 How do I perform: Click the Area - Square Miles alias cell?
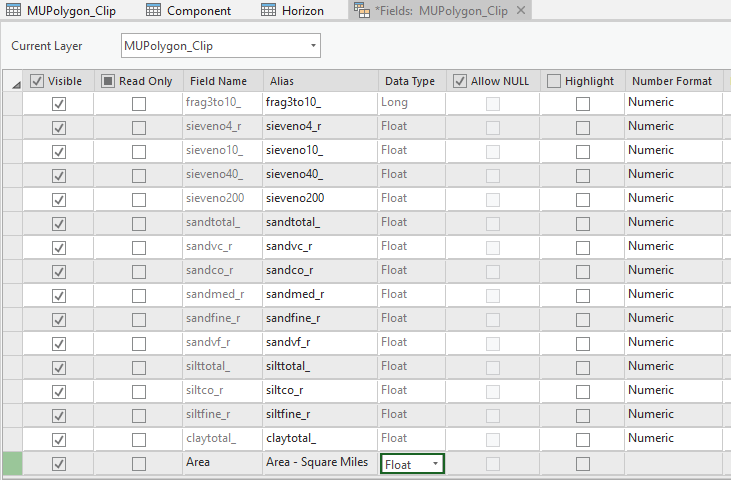point(317,463)
